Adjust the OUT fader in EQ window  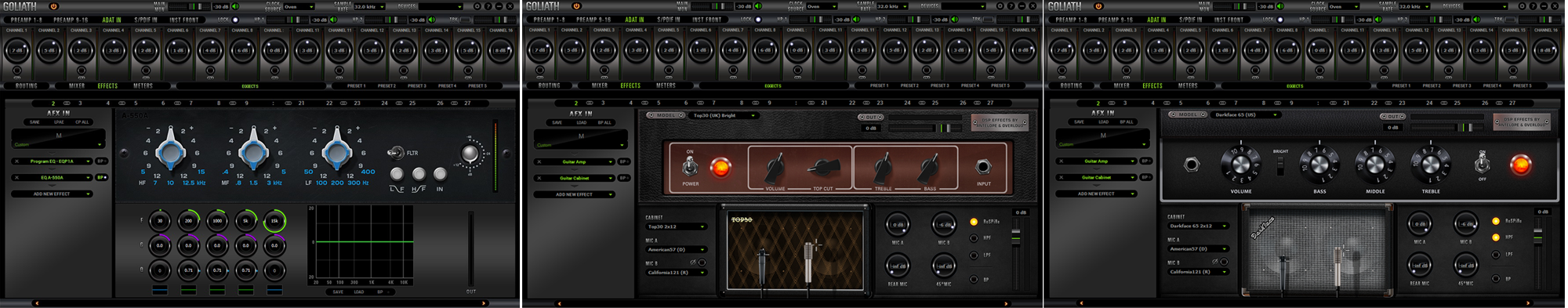[x=470, y=248]
